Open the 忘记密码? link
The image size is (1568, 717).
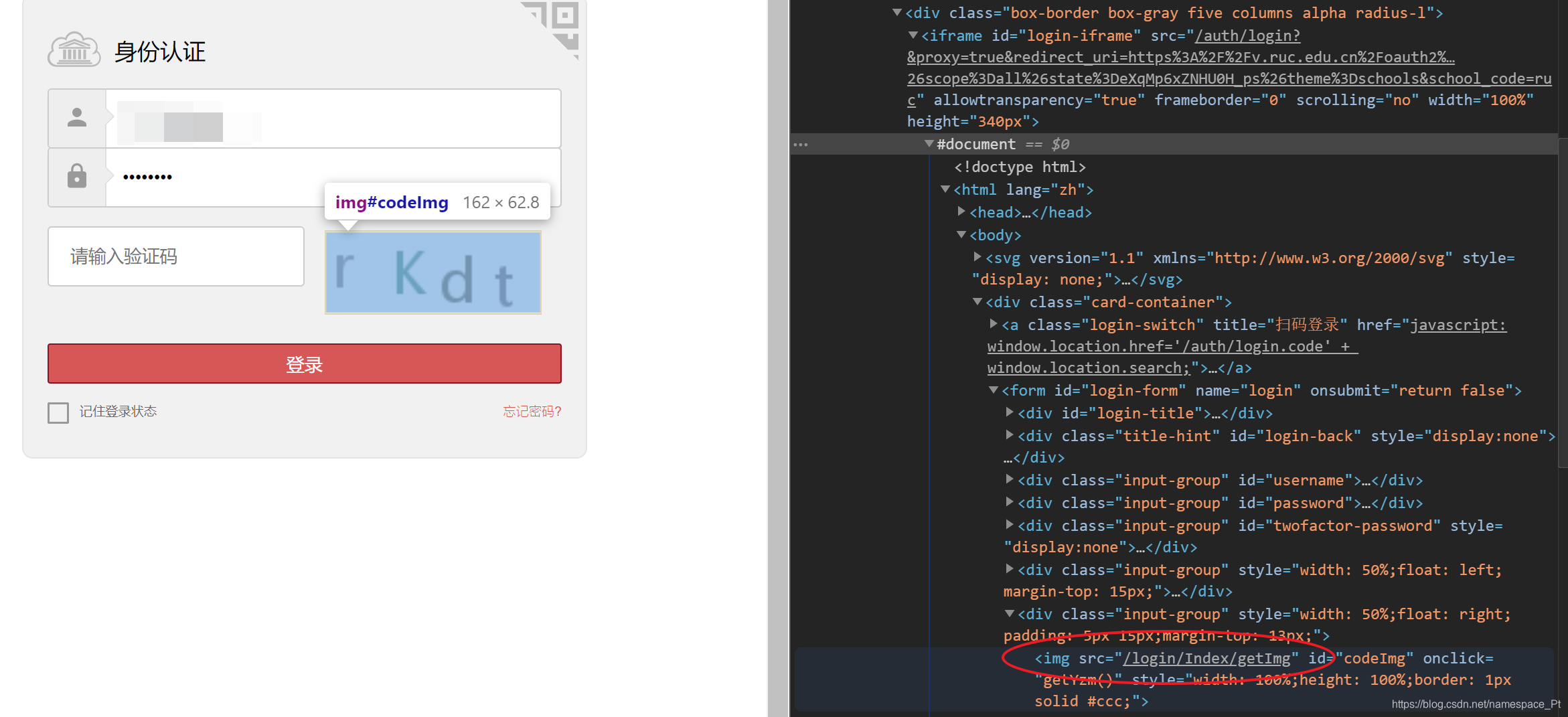(x=532, y=411)
